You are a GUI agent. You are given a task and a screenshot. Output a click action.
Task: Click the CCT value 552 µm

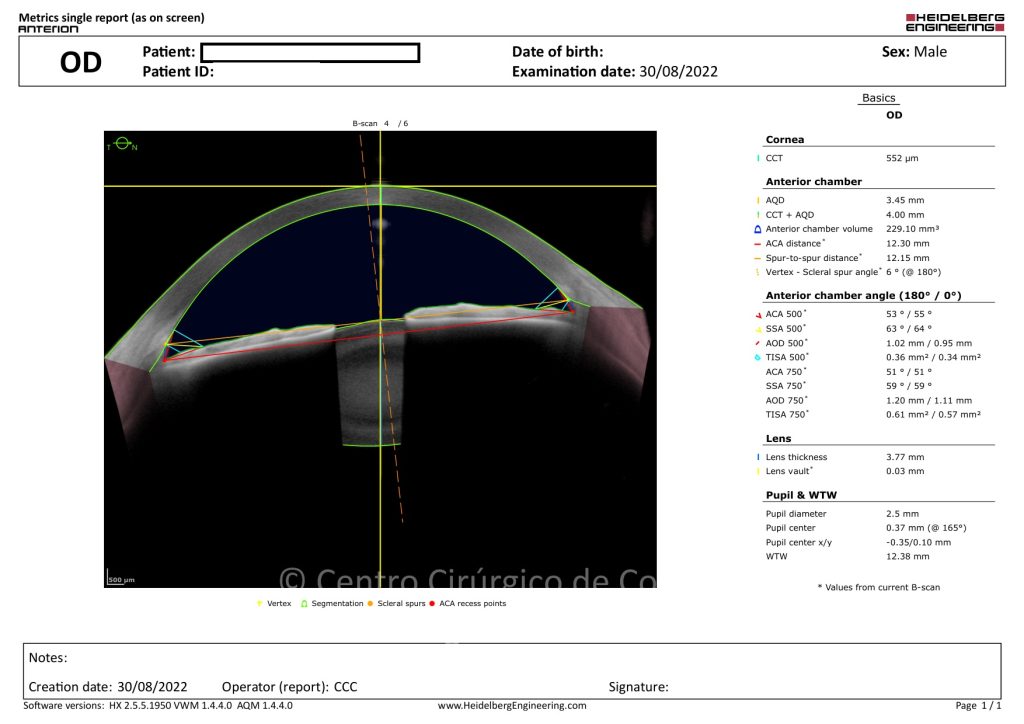(x=904, y=158)
